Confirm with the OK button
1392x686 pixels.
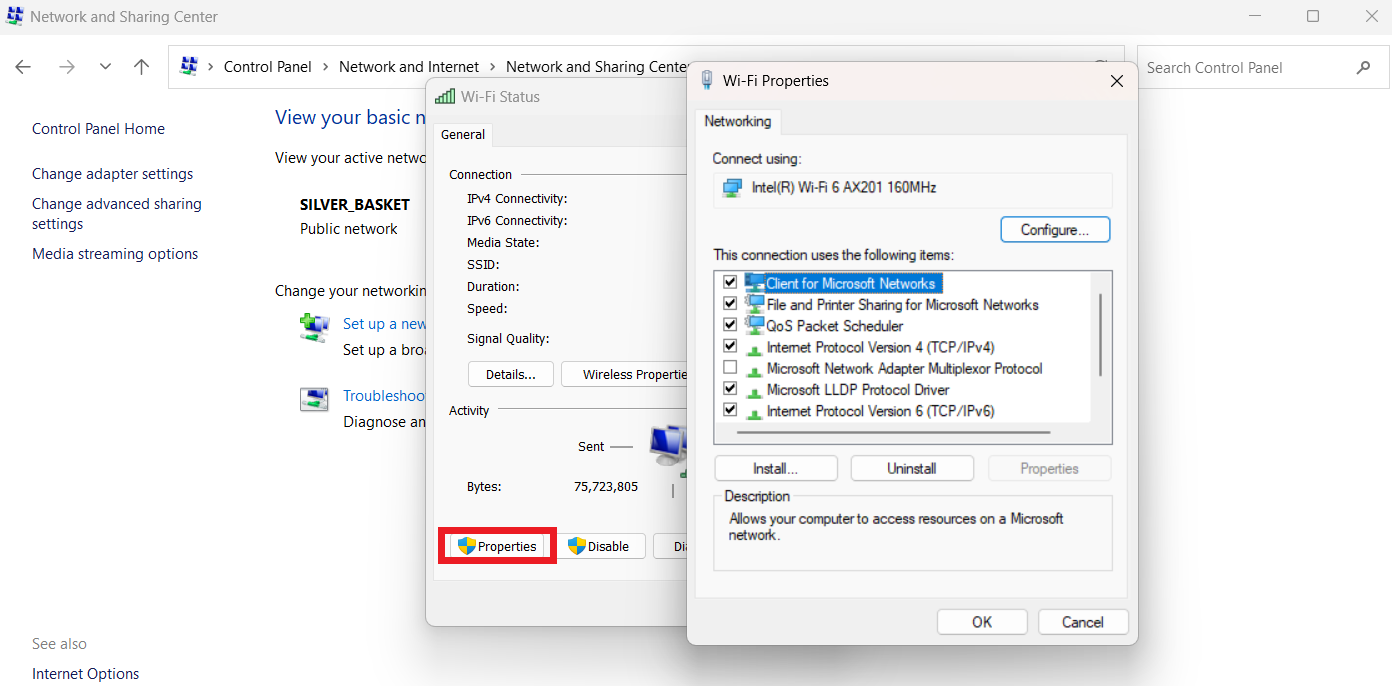coord(982,622)
